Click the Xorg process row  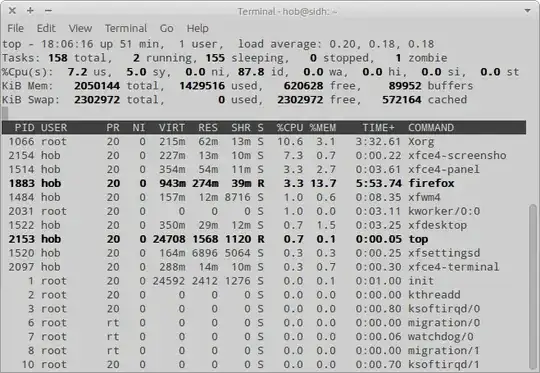tap(264, 142)
